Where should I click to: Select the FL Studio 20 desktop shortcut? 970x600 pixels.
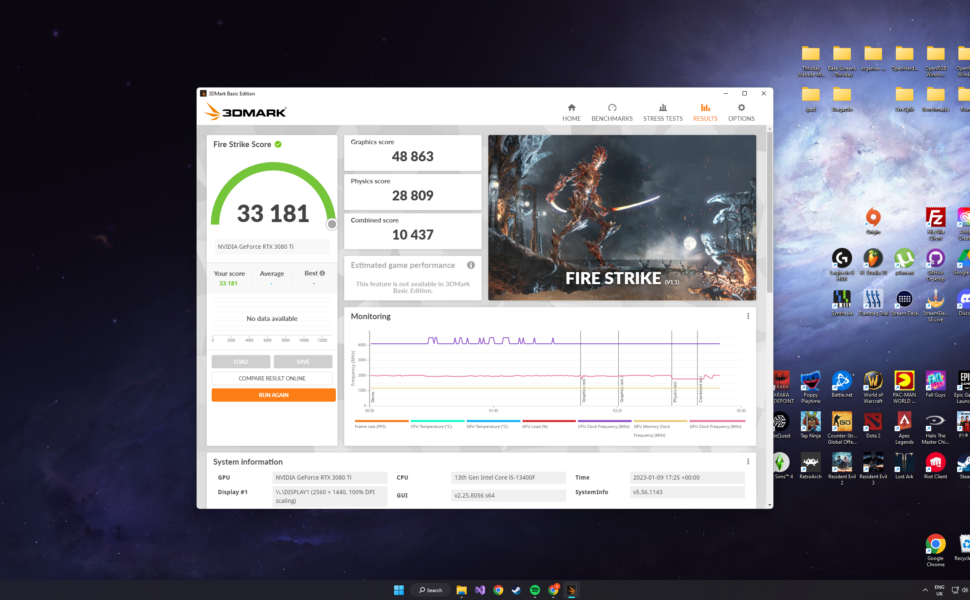[x=873, y=262]
